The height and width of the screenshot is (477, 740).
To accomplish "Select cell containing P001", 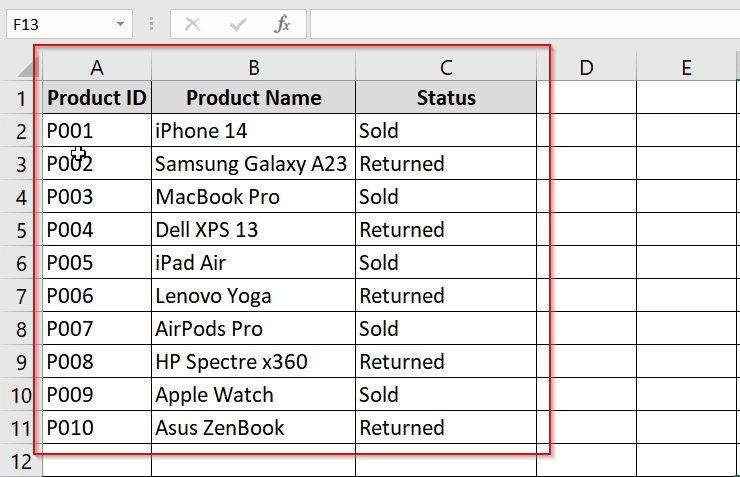I will click(97, 130).
